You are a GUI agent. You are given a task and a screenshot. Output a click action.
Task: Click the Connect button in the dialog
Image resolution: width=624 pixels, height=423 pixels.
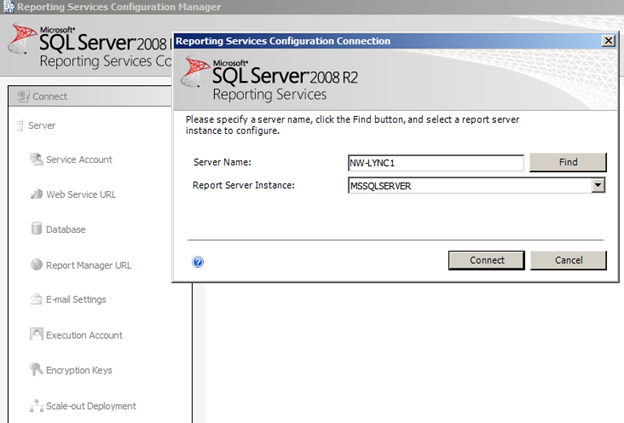[486, 260]
